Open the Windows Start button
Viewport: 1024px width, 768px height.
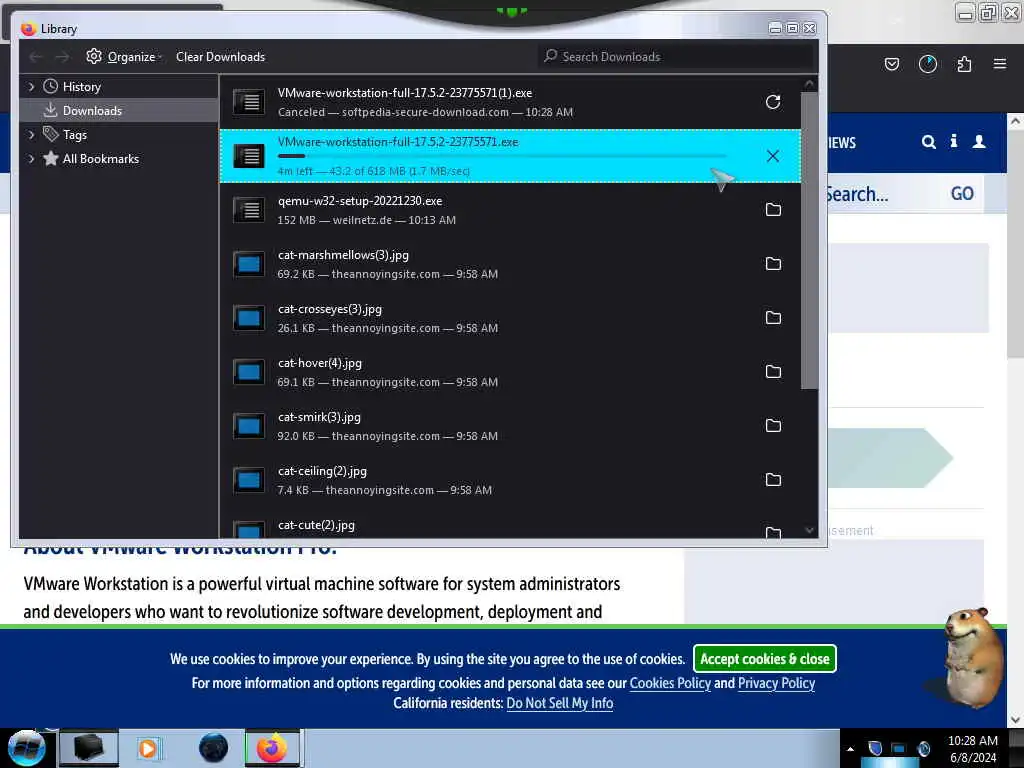[27, 748]
